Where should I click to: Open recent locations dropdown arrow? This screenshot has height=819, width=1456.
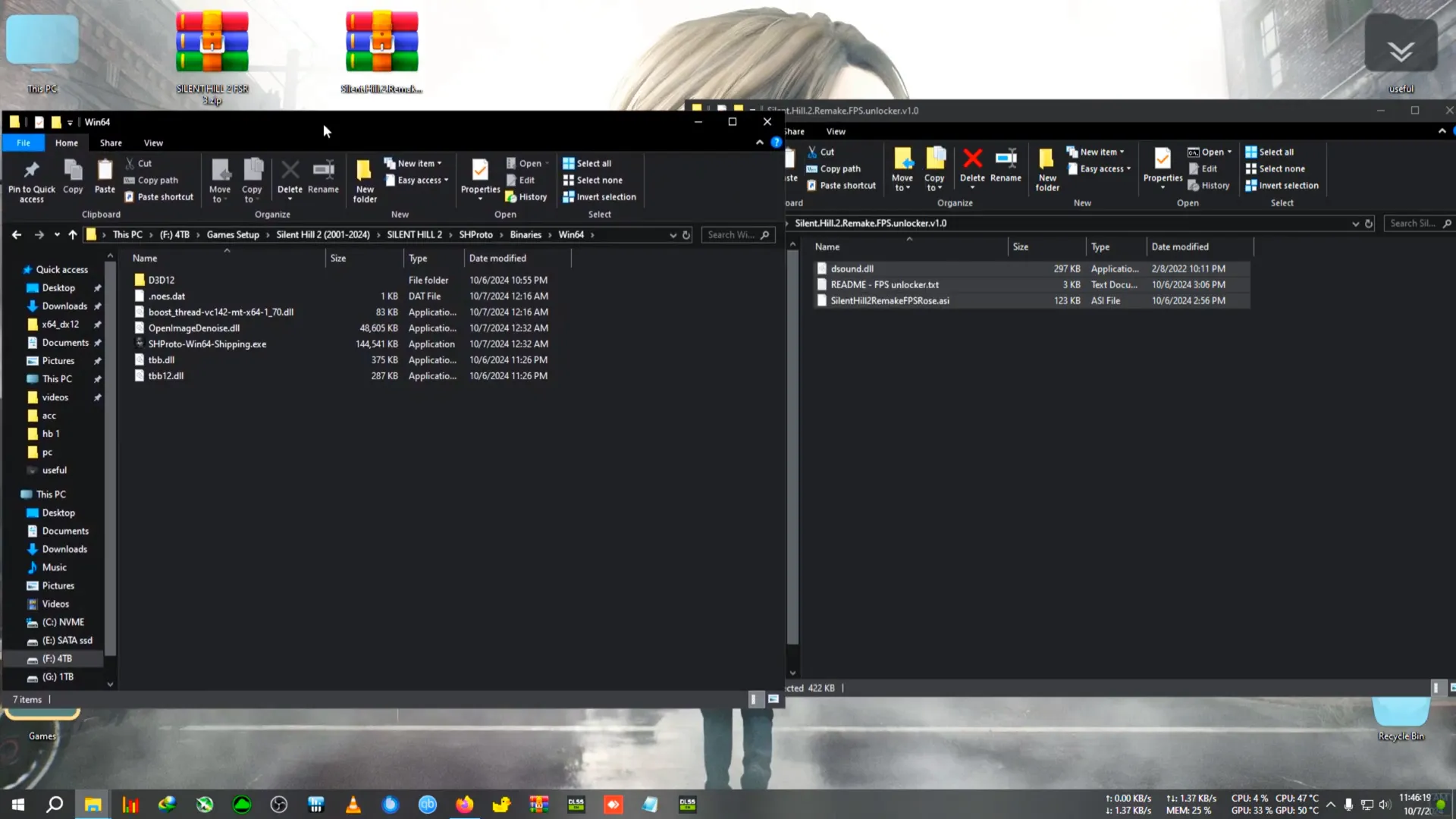[57, 235]
